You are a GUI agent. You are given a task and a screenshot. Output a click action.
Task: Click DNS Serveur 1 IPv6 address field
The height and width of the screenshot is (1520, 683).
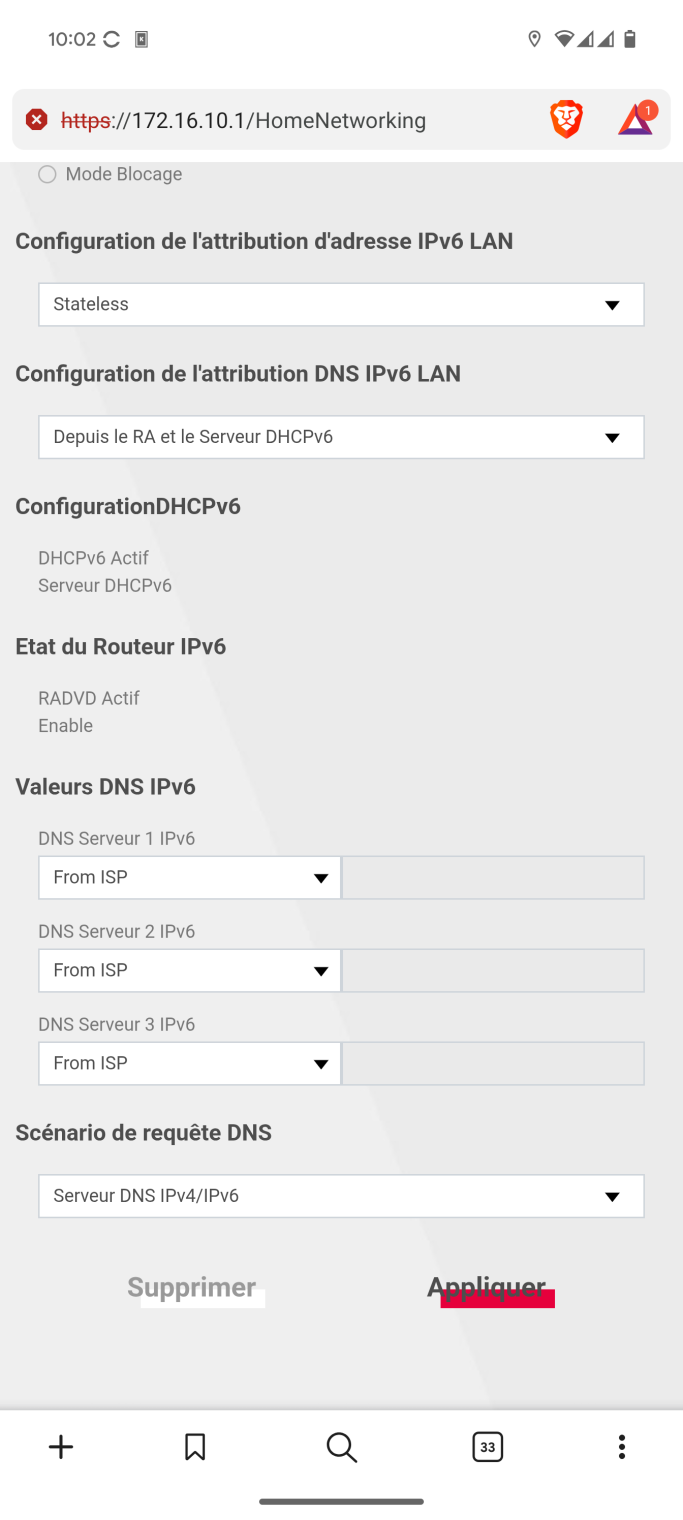[493, 878]
